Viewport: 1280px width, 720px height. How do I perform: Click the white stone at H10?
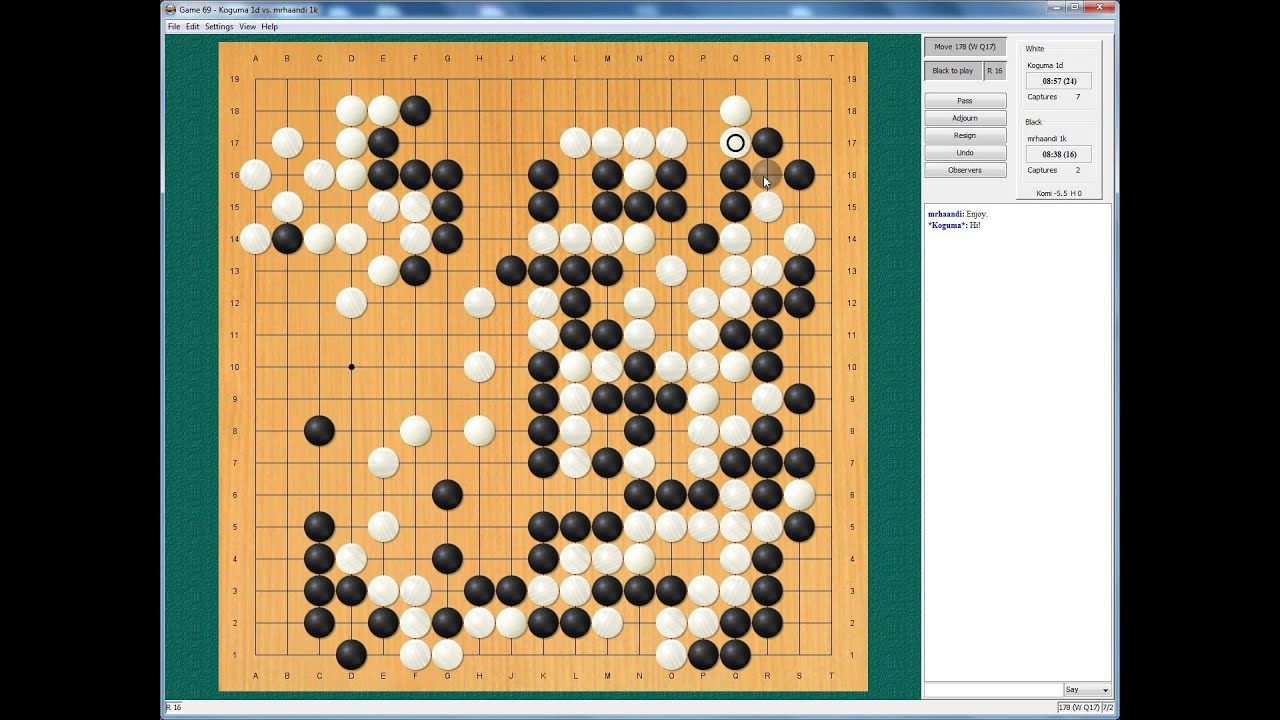(x=479, y=367)
